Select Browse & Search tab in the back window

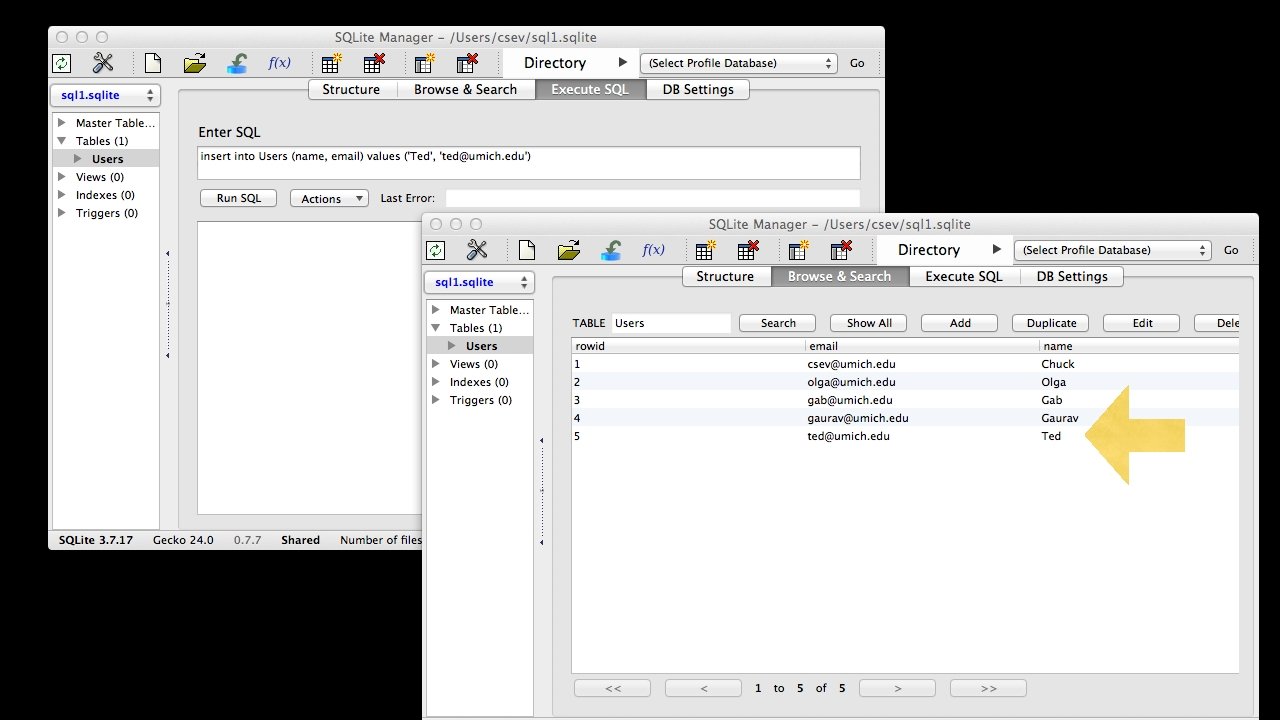[x=466, y=89]
